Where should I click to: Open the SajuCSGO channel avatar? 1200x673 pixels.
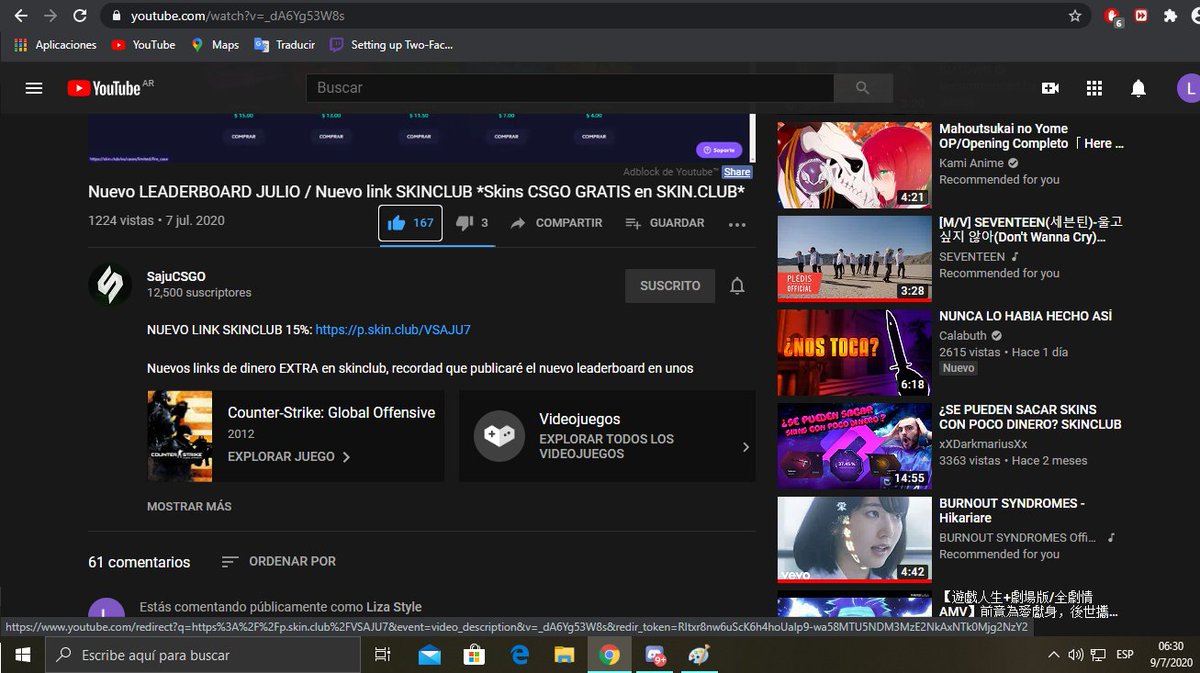108,285
